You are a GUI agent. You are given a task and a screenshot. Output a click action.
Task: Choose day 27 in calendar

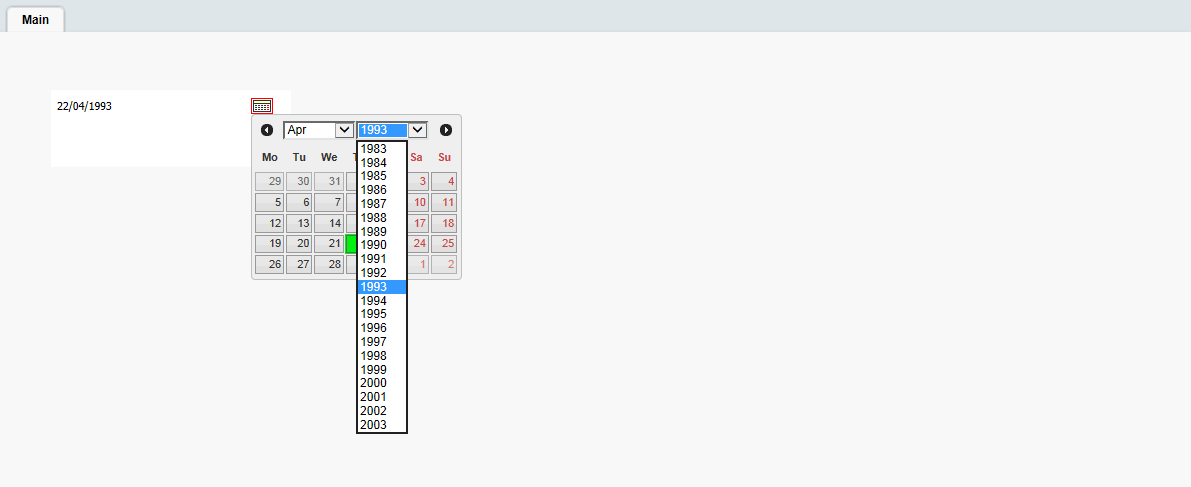[x=299, y=264]
